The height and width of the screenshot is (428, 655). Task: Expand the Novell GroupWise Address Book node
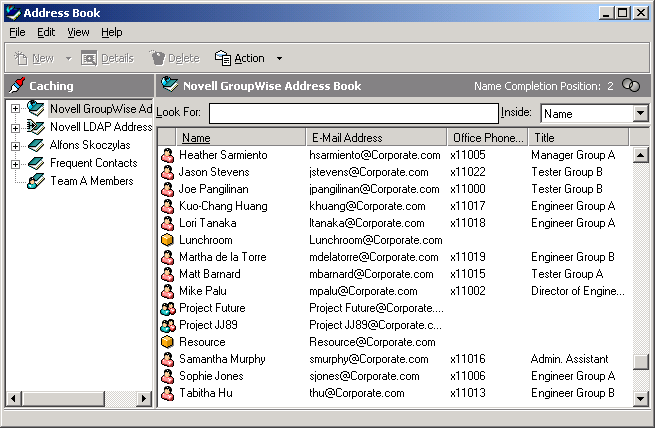coord(15,109)
